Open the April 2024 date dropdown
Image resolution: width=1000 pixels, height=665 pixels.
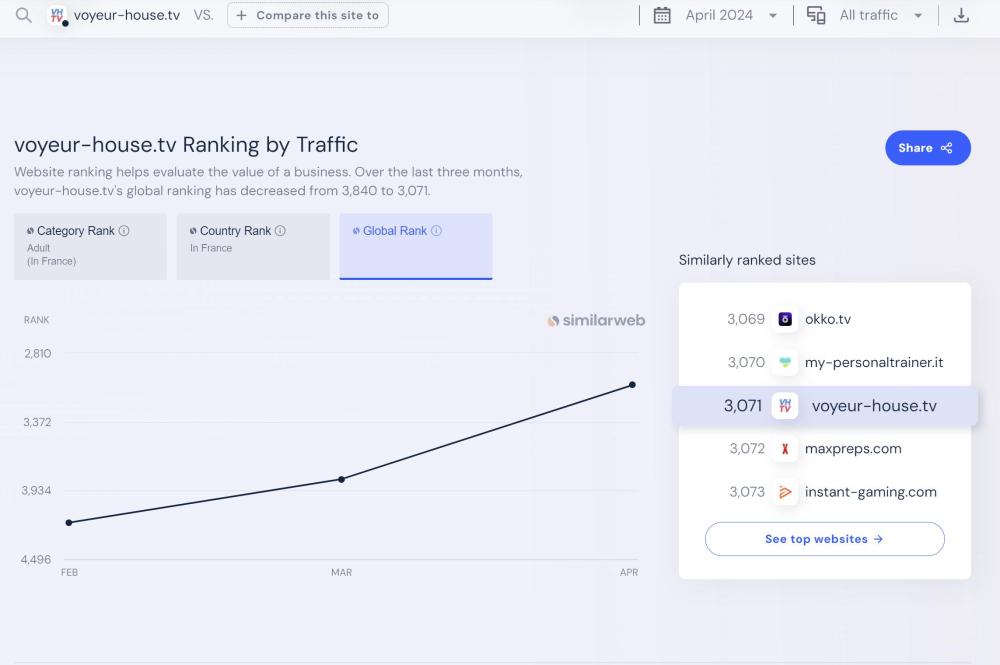[x=730, y=16]
